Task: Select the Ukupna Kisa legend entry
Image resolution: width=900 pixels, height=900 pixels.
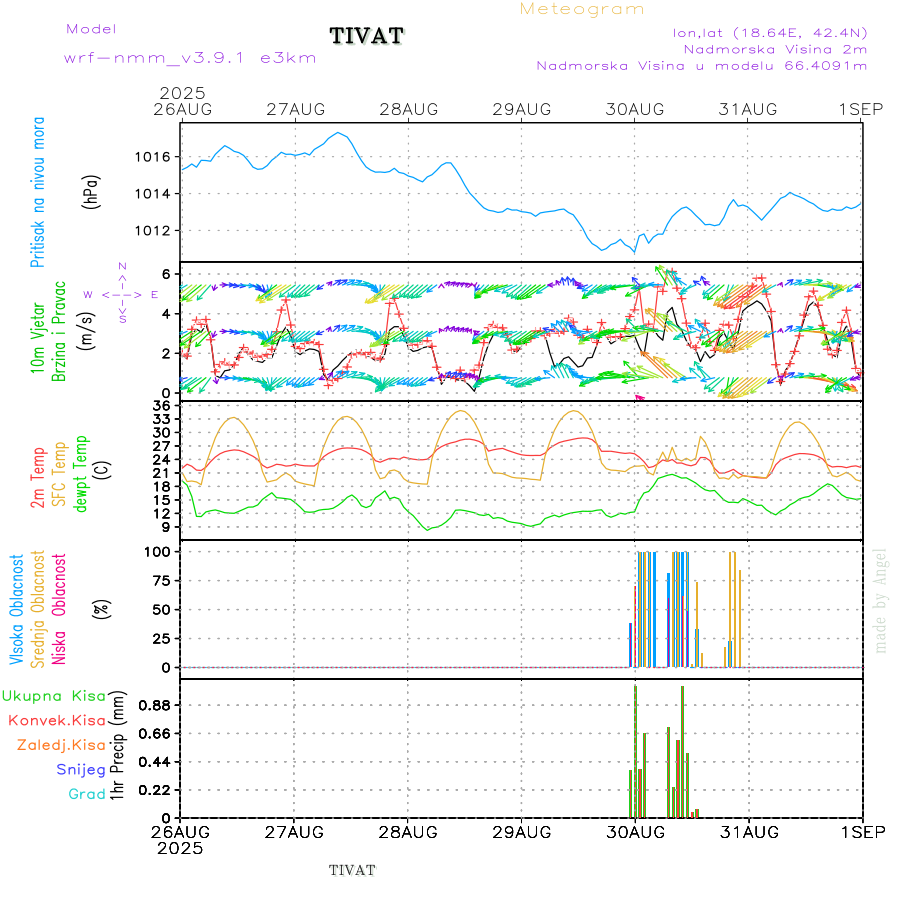Action: click(53, 695)
